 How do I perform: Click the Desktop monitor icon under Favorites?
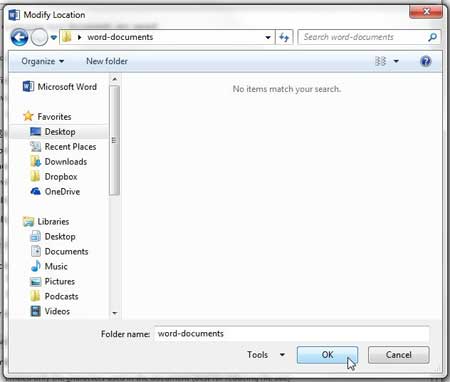point(36,131)
